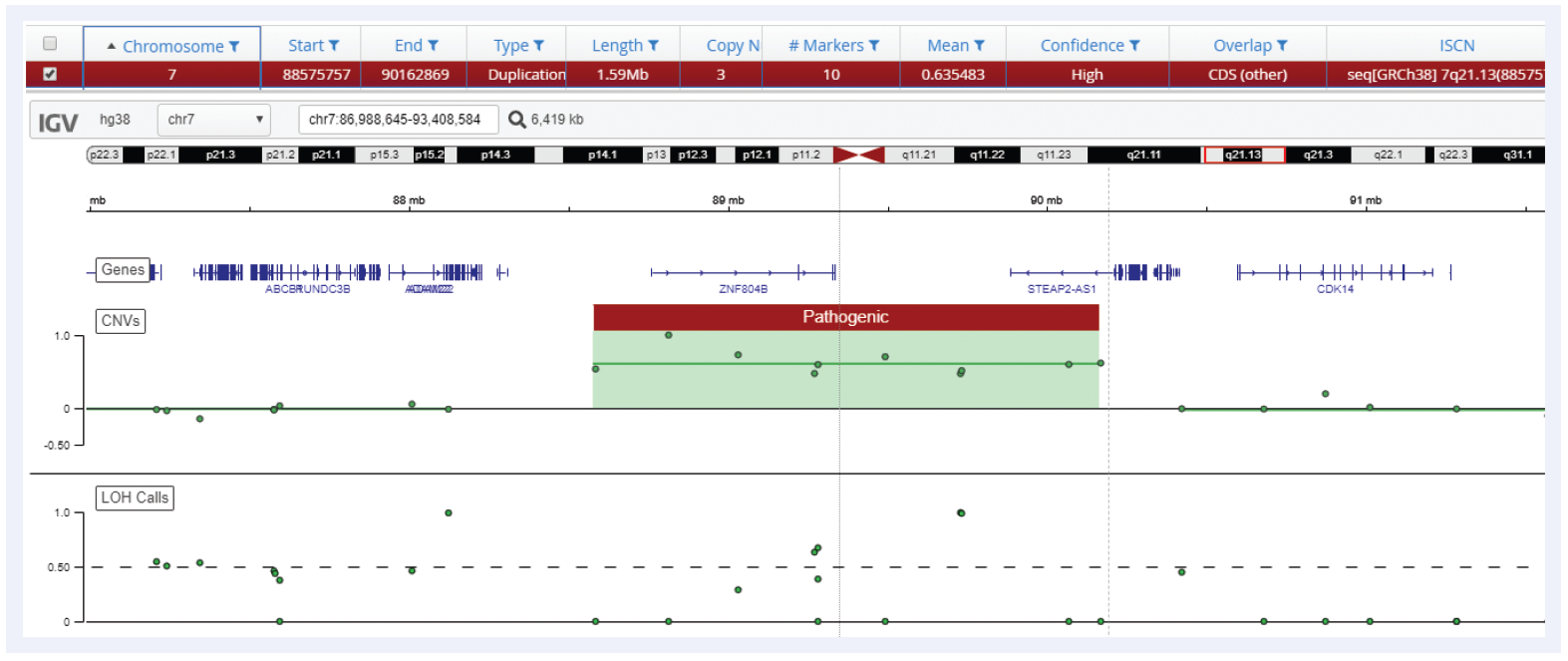The width and height of the screenshot is (1568, 661).
Task: Click the CDK14 gene label
Action: [x=1335, y=289]
